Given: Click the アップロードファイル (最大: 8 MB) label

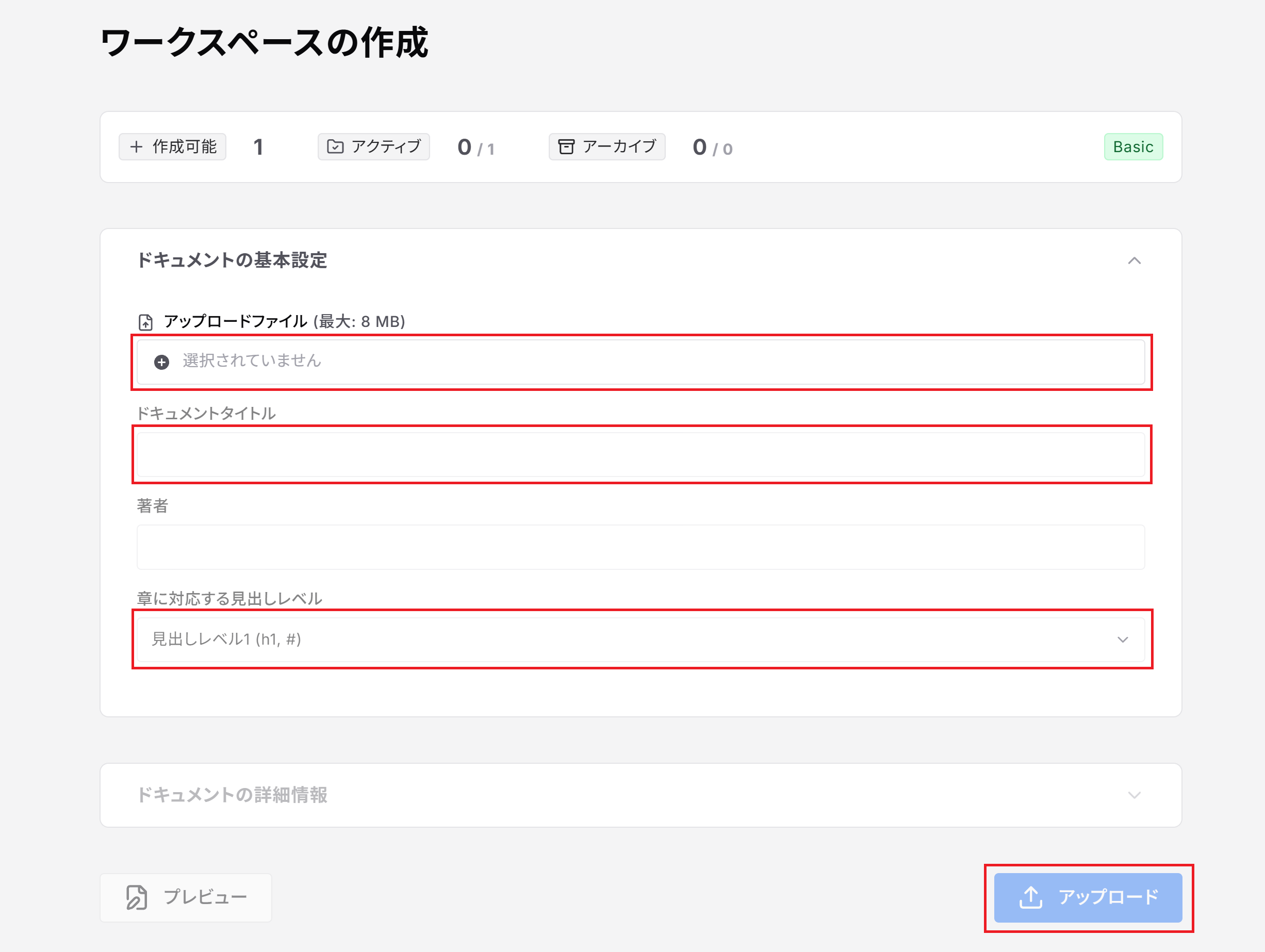Looking at the screenshot, I should [284, 322].
